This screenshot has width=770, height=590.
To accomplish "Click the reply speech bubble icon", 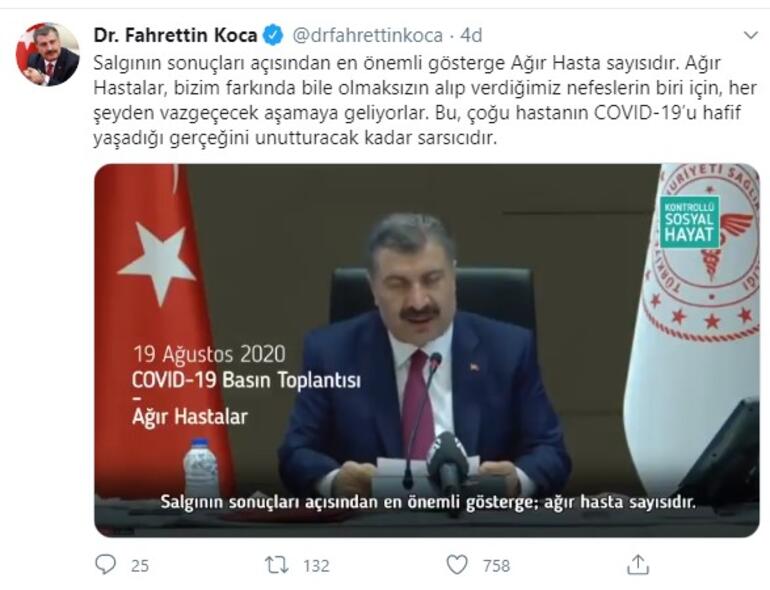I will click(105, 564).
